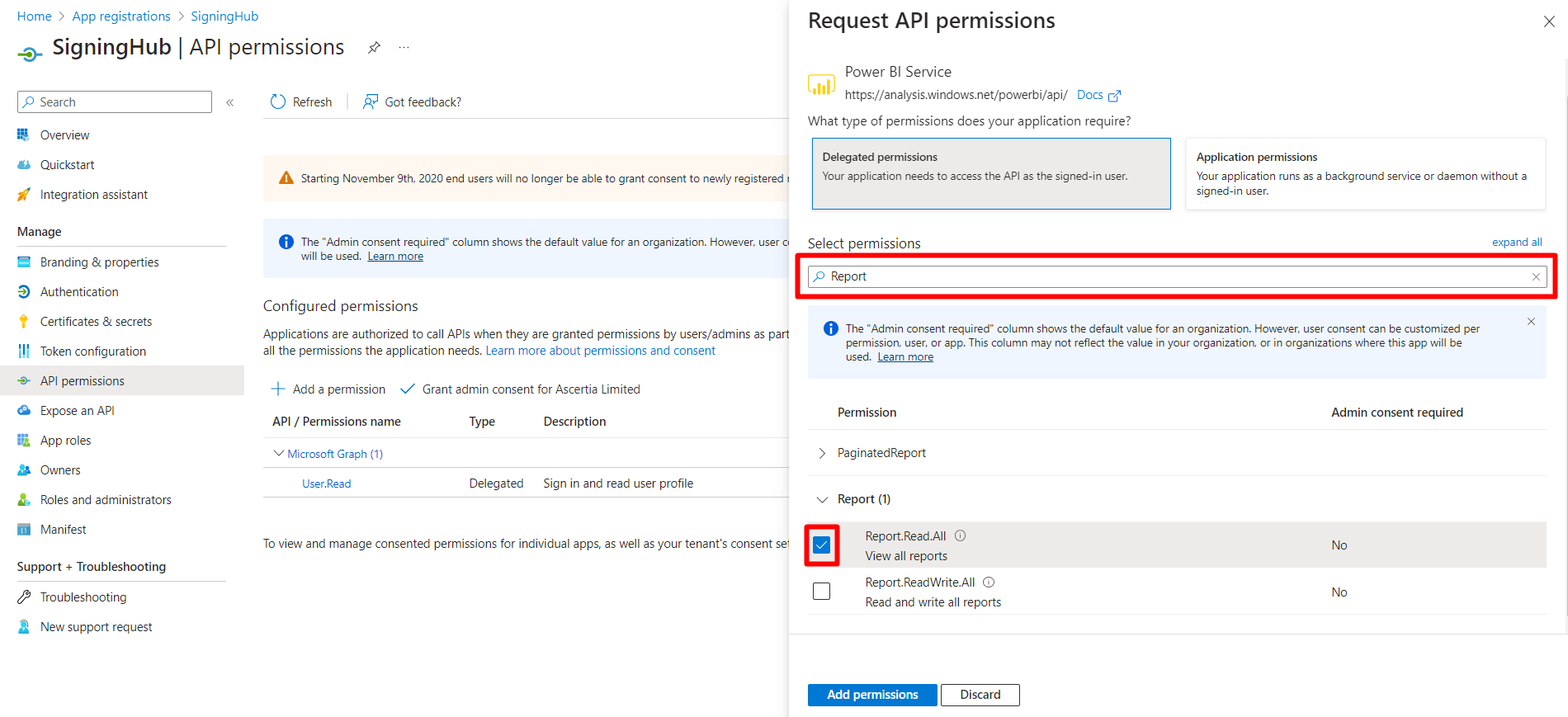Click Learn more link in left info banner
This screenshot has height=717, width=1568.
click(x=395, y=257)
